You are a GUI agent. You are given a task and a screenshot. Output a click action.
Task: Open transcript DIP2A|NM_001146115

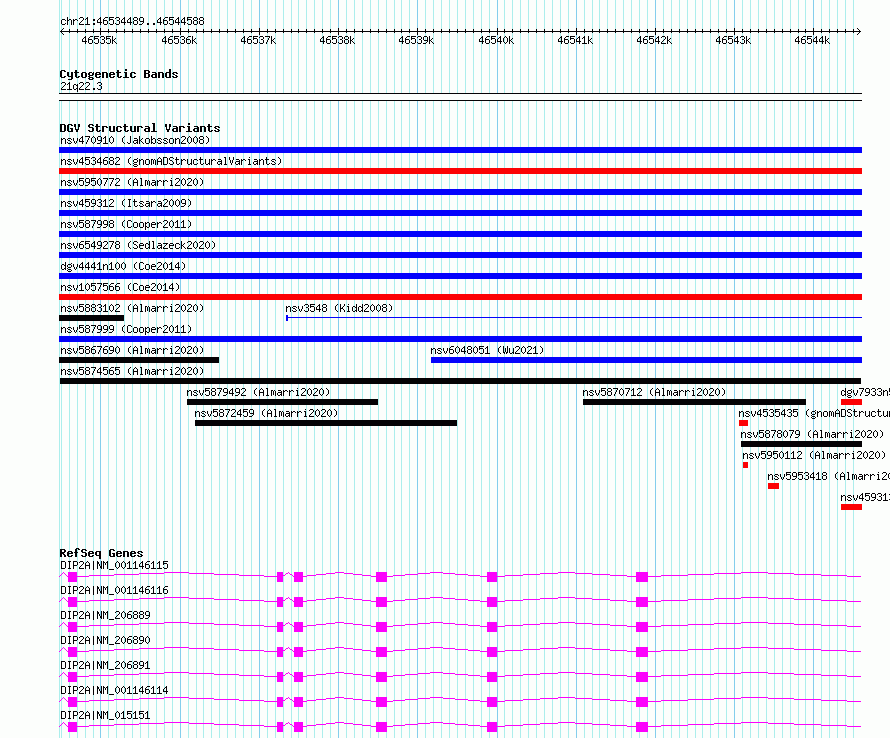tap(114, 565)
